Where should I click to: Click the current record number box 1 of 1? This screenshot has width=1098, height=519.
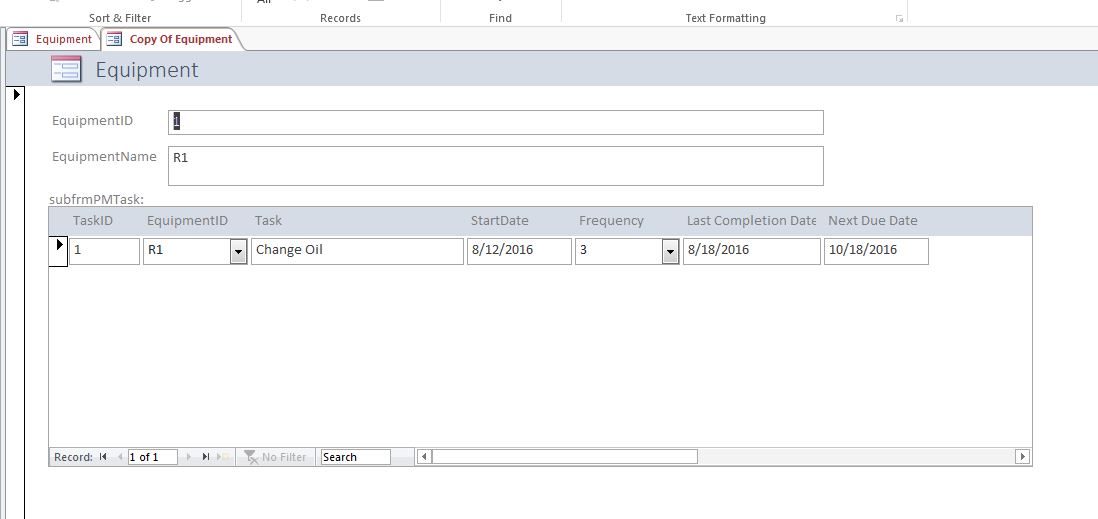tap(153, 457)
